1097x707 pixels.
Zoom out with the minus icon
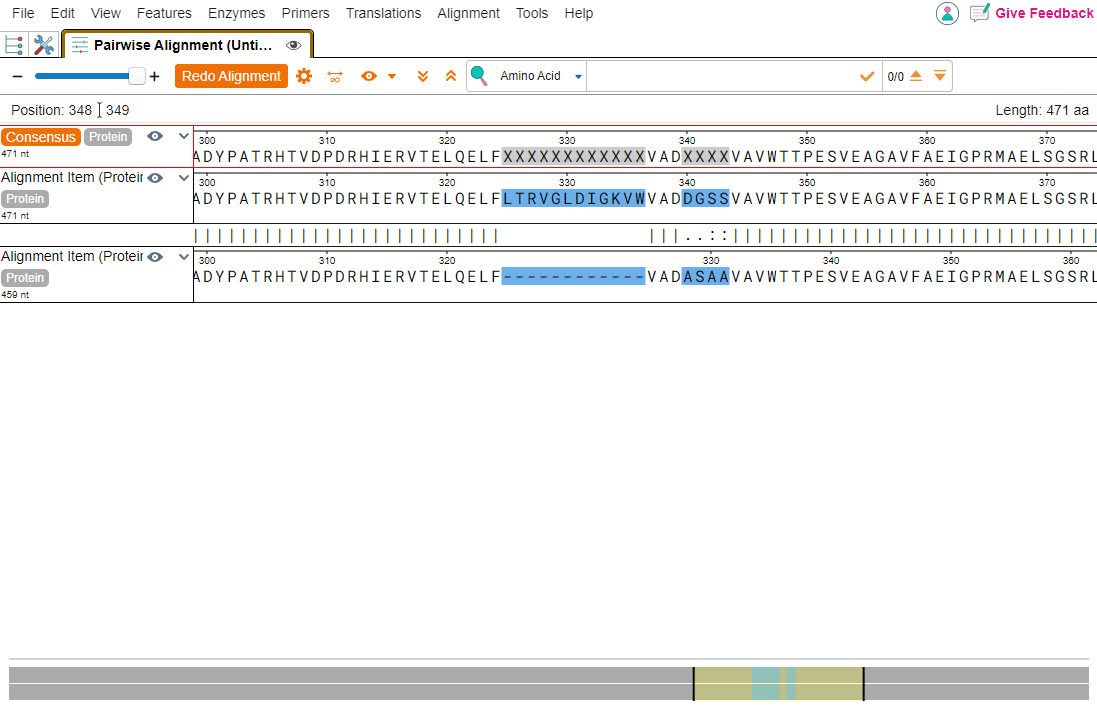point(18,76)
